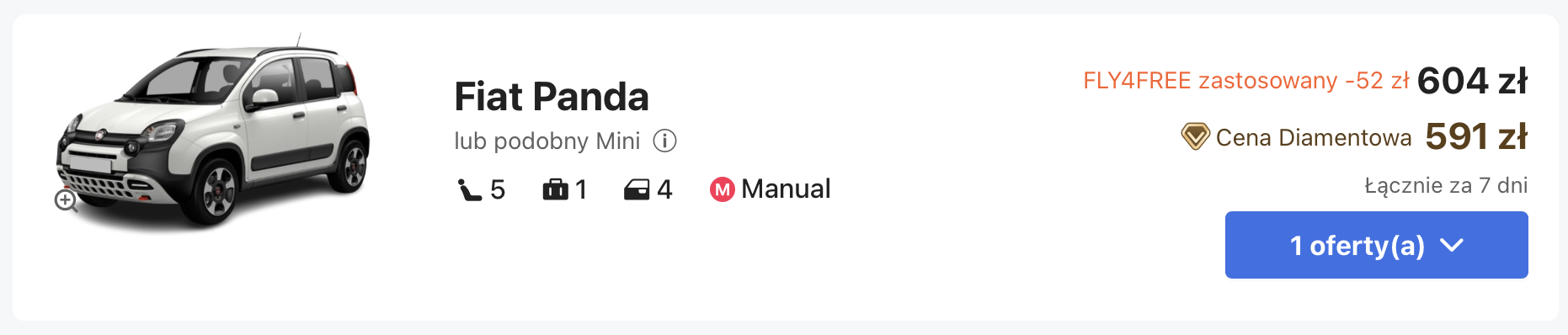Click the 'Manual' transmission label
This screenshot has height=335, width=1568.
(x=786, y=189)
